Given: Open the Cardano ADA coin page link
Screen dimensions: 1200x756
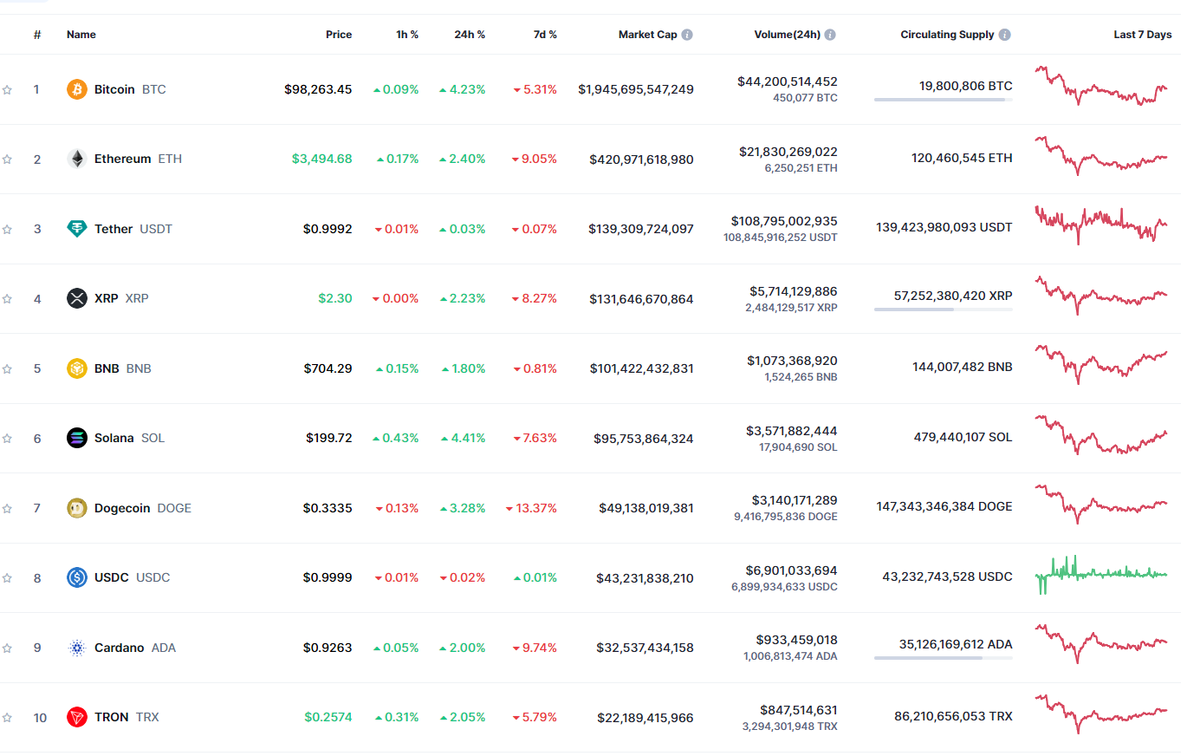Looking at the screenshot, I should click(x=121, y=647).
